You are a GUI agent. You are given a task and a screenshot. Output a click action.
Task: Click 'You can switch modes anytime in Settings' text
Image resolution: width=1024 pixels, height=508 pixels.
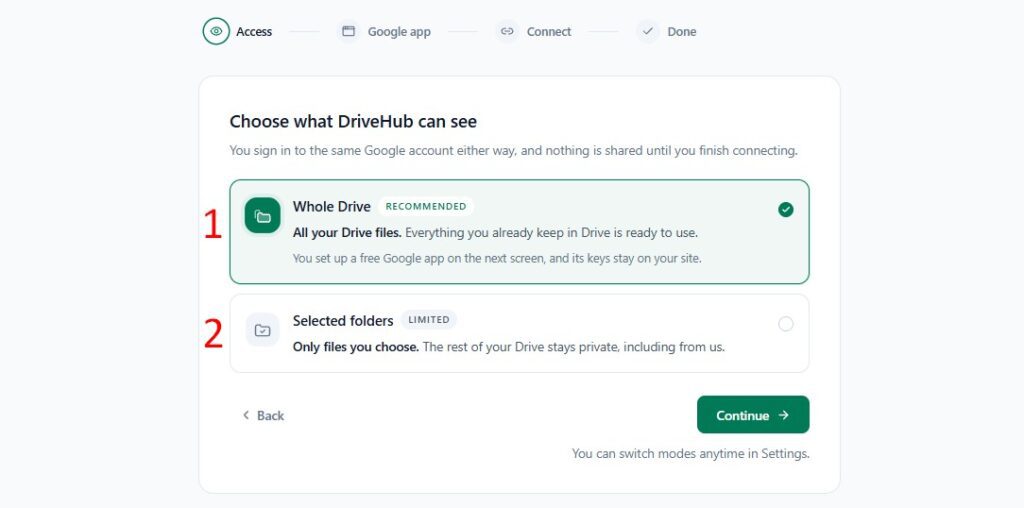691,453
